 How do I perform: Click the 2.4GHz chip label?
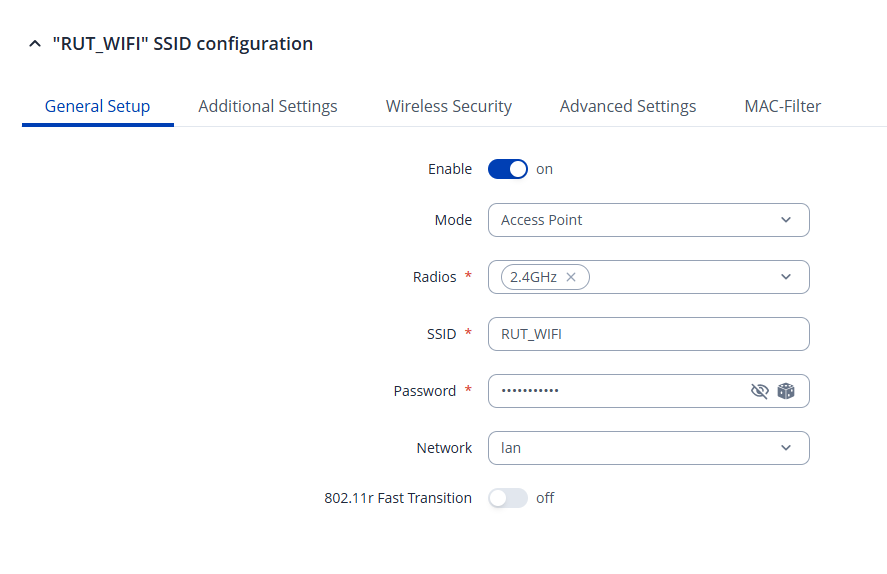click(533, 277)
